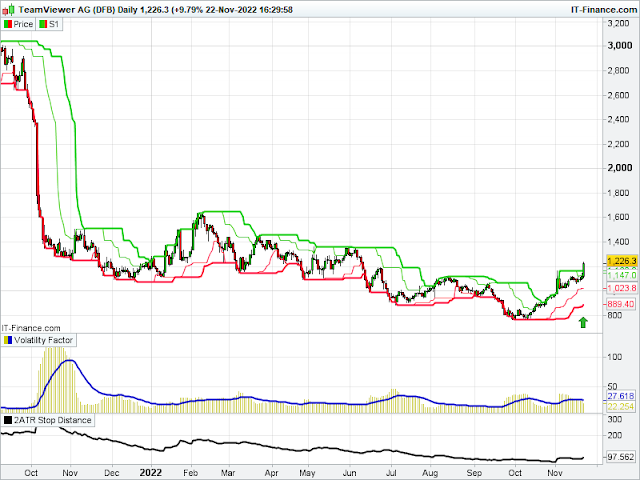Click the TeamViewer AG (DFB) Daily title
The height and width of the screenshot is (480, 640).
coord(78,9)
